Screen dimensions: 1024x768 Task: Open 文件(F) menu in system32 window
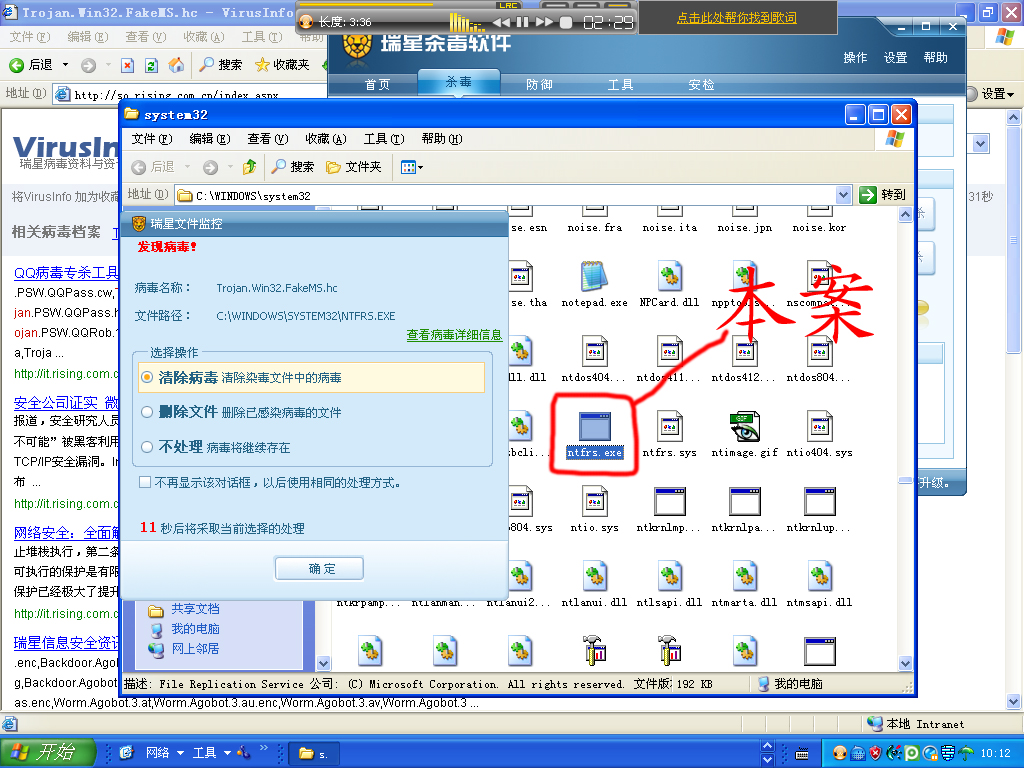click(x=152, y=138)
